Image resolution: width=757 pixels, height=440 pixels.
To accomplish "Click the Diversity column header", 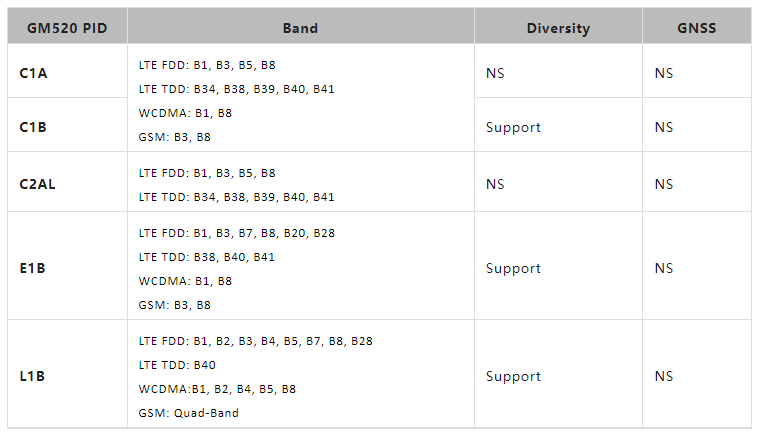I will click(x=558, y=28).
